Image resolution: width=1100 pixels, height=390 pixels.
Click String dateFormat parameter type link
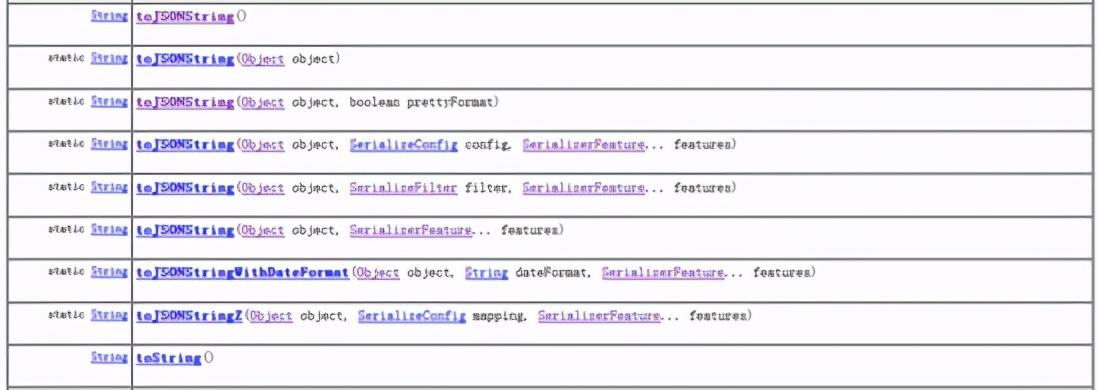click(x=486, y=273)
